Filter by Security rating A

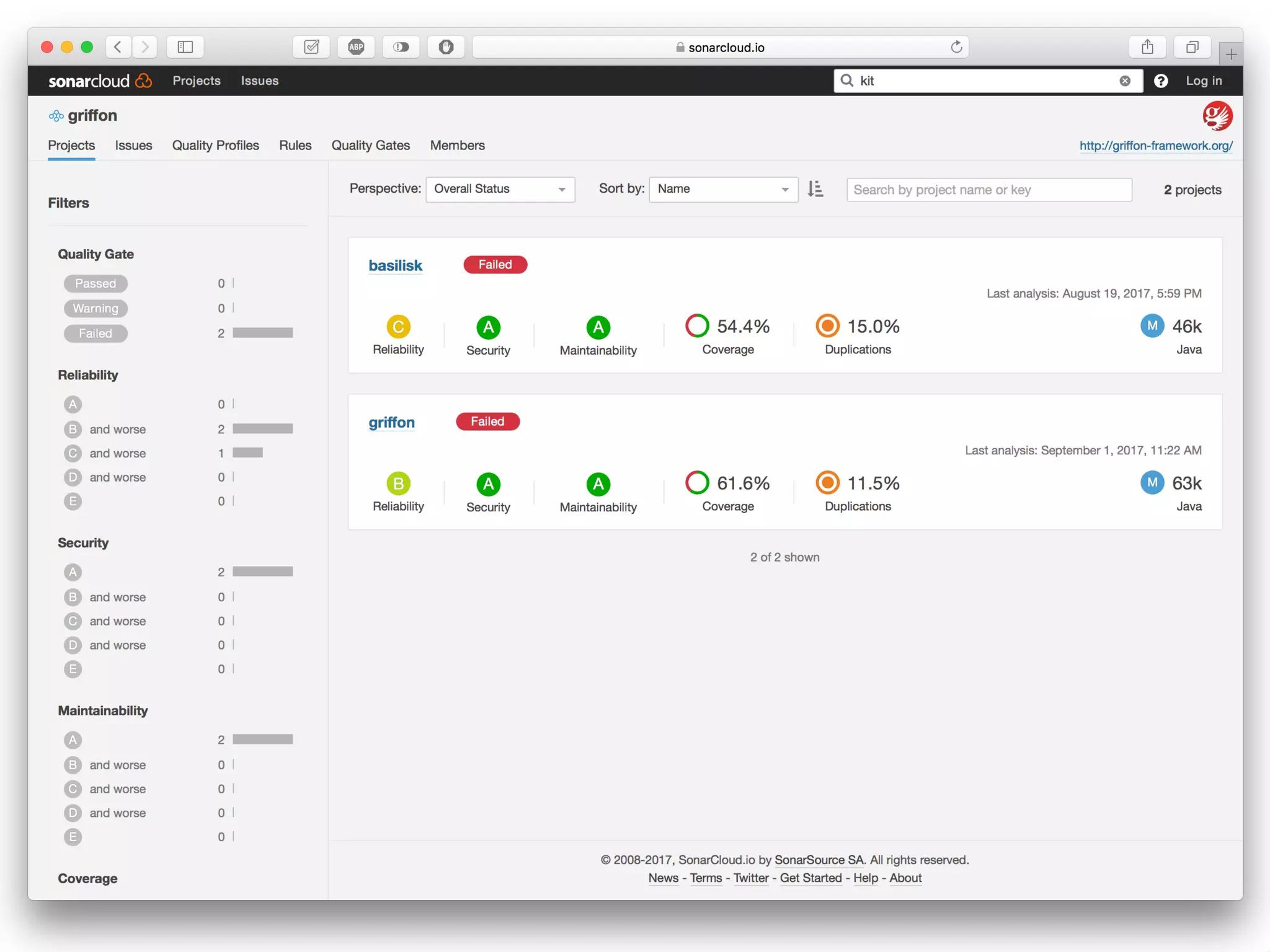tap(73, 572)
